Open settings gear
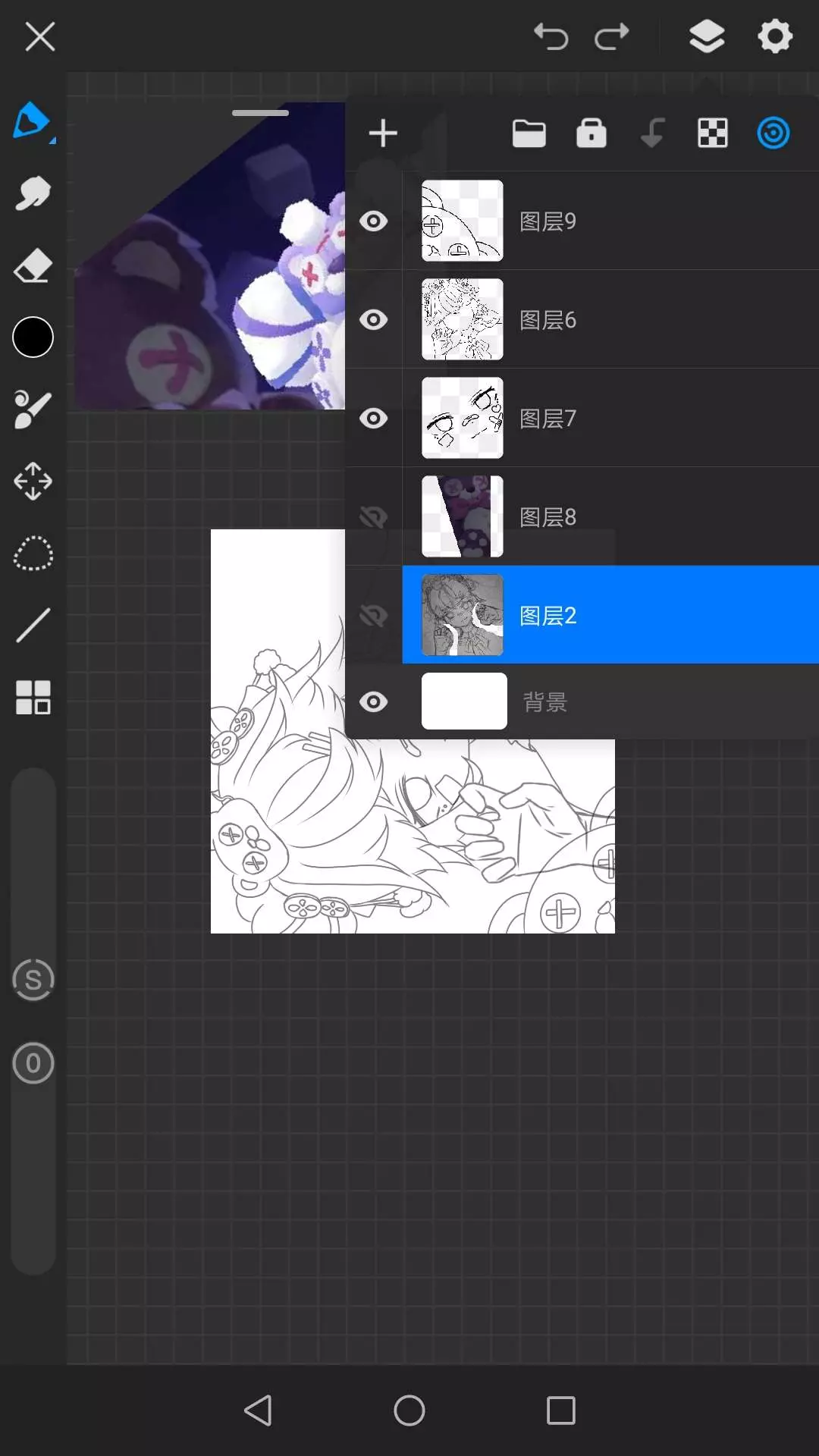Screen dimensions: 819x1456 [x=775, y=36]
